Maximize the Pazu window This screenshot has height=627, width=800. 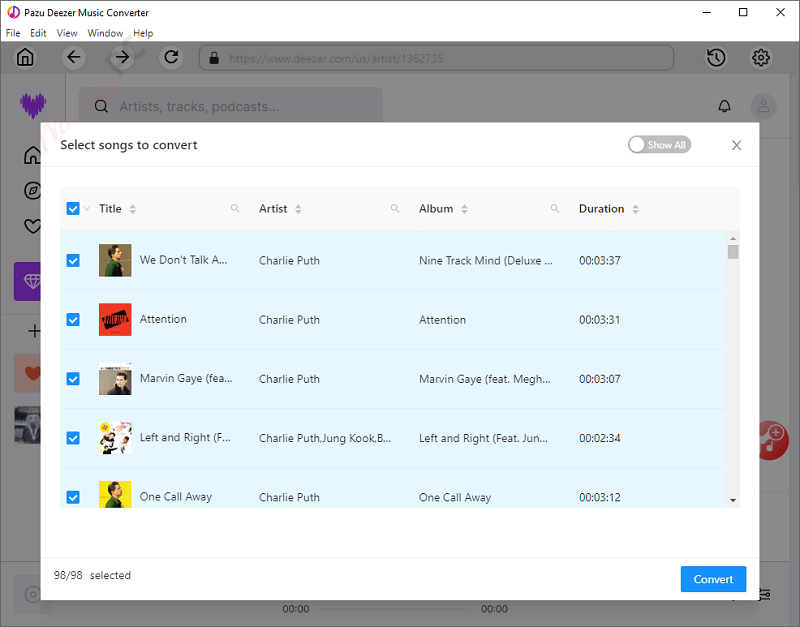(x=743, y=12)
